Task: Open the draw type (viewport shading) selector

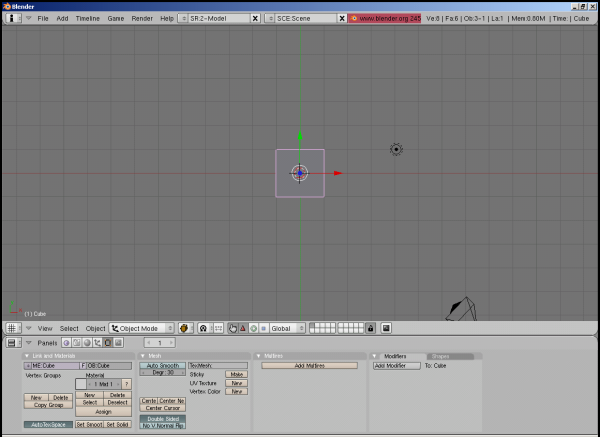Action: [185, 328]
